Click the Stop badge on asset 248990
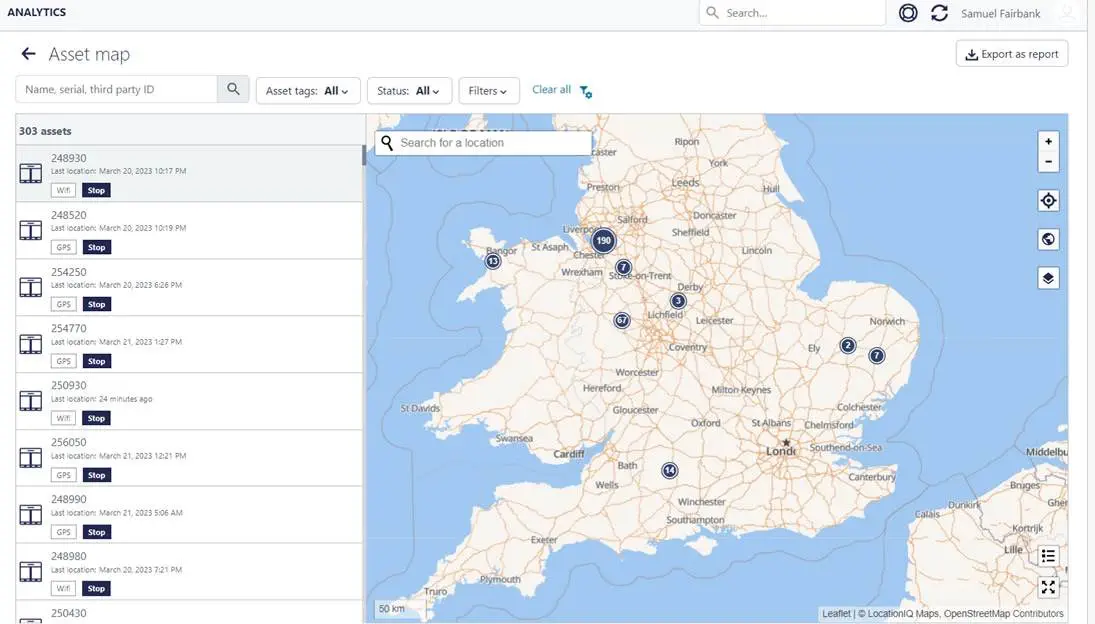Screen dimensions: 1095x624 [x=96, y=532]
